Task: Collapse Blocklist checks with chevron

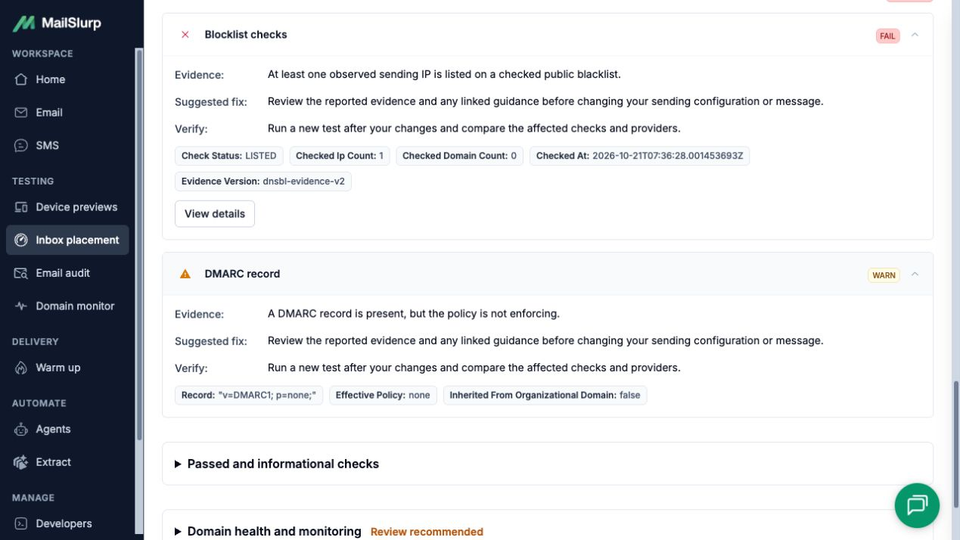Action: 915,35
